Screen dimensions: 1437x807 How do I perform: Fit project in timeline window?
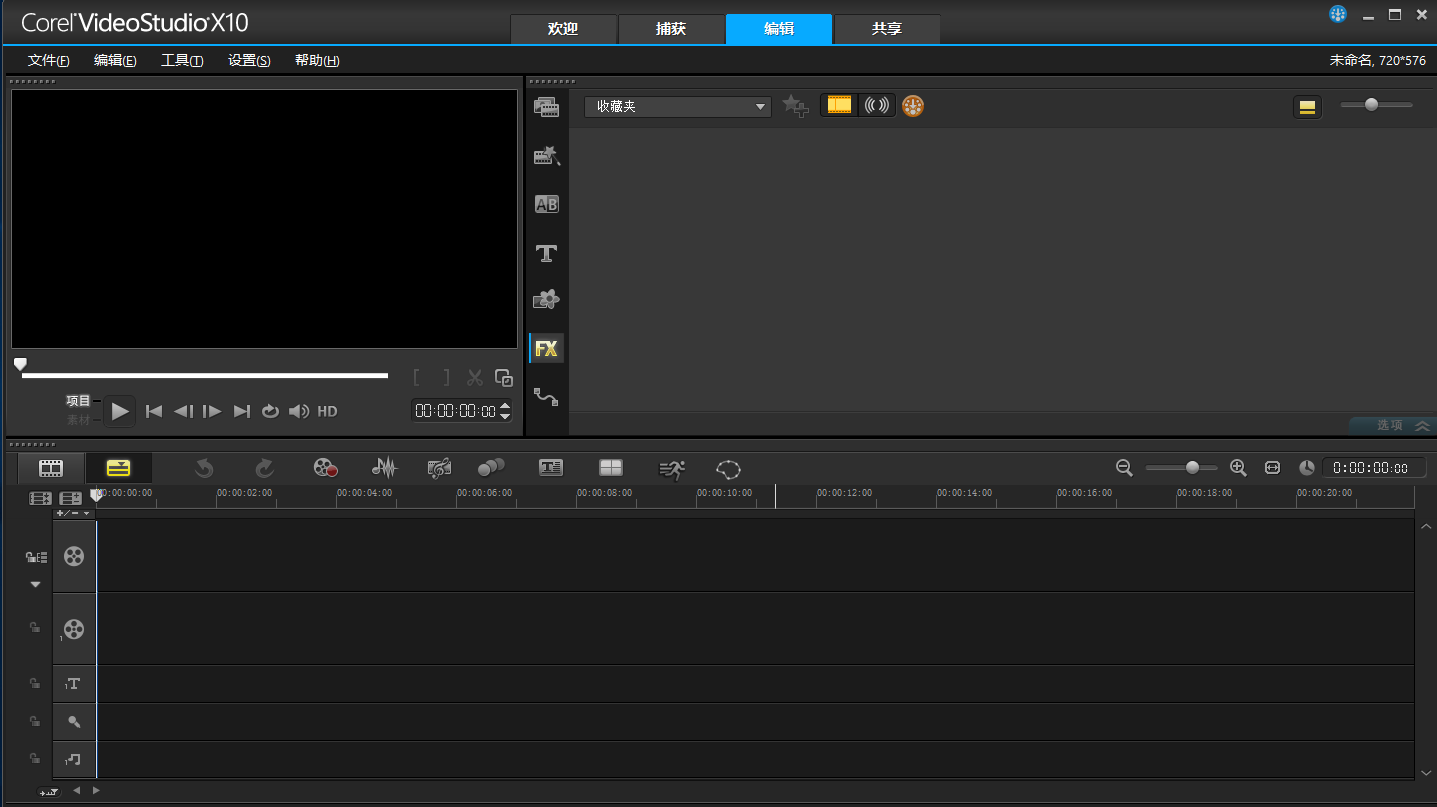pos(1272,467)
